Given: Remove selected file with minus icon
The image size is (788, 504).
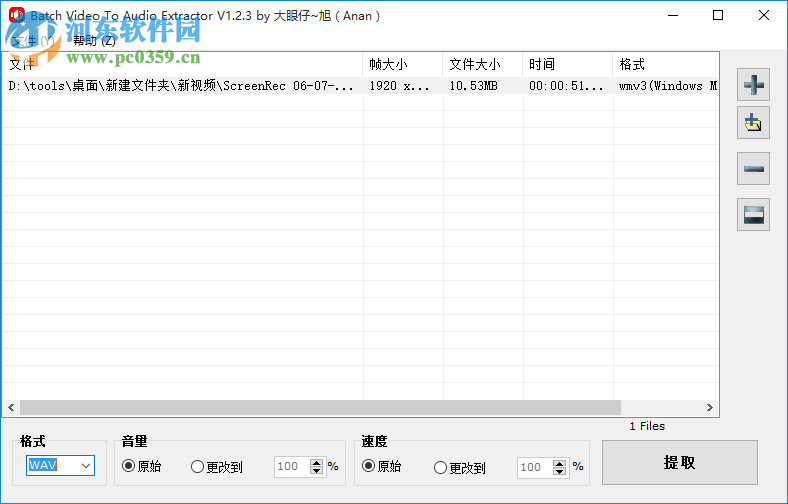Looking at the screenshot, I should pyautogui.click(x=753, y=169).
